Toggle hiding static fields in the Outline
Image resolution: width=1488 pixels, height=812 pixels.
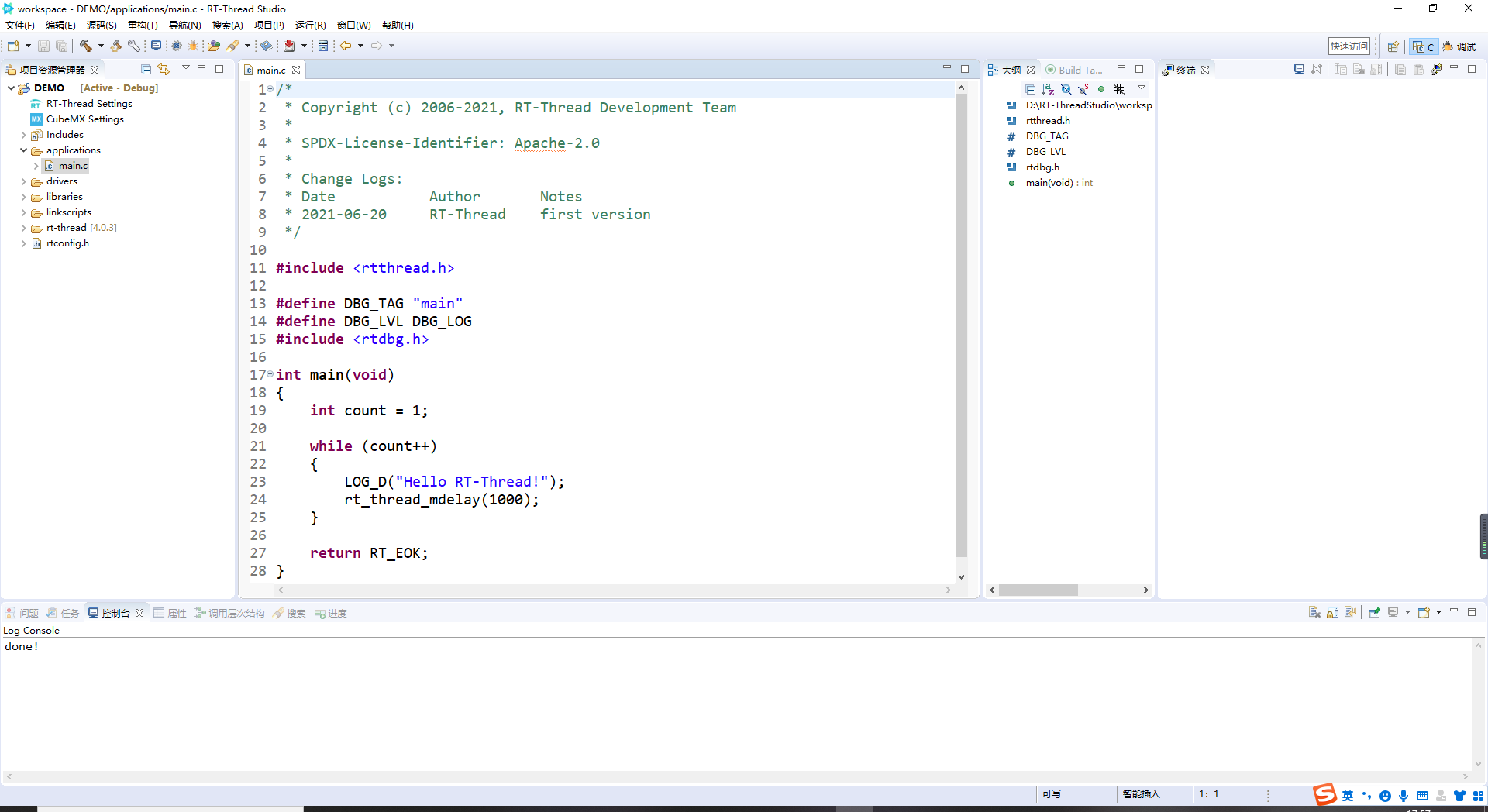click(1083, 89)
